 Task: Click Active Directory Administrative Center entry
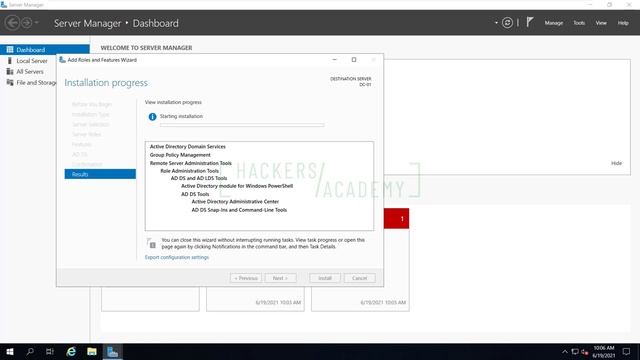[235, 202]
